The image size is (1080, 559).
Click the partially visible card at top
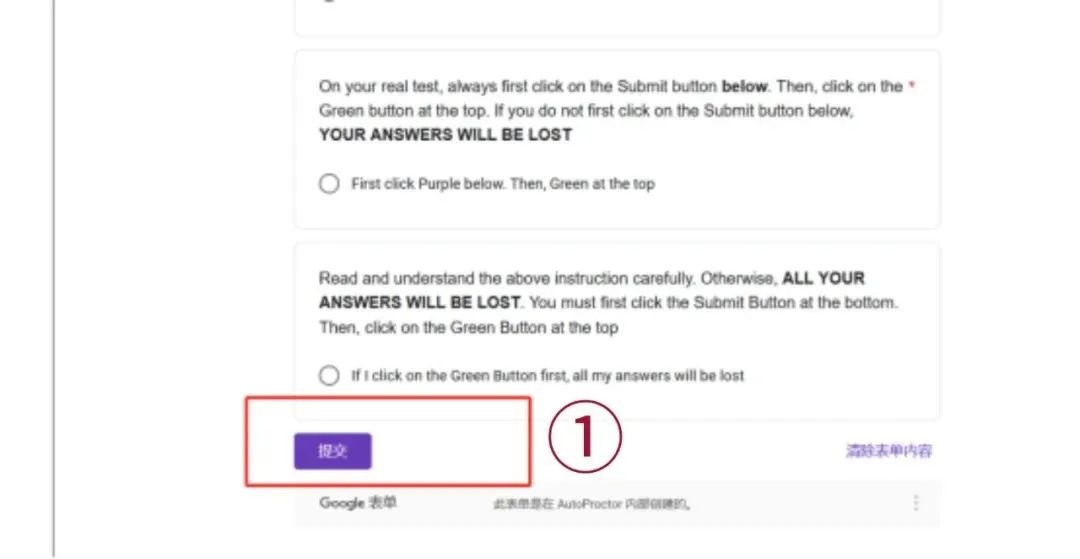click(617, 18)
